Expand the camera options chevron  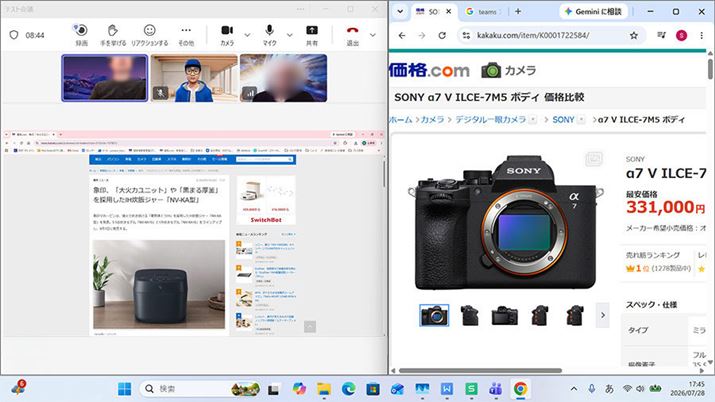[247, 35]
